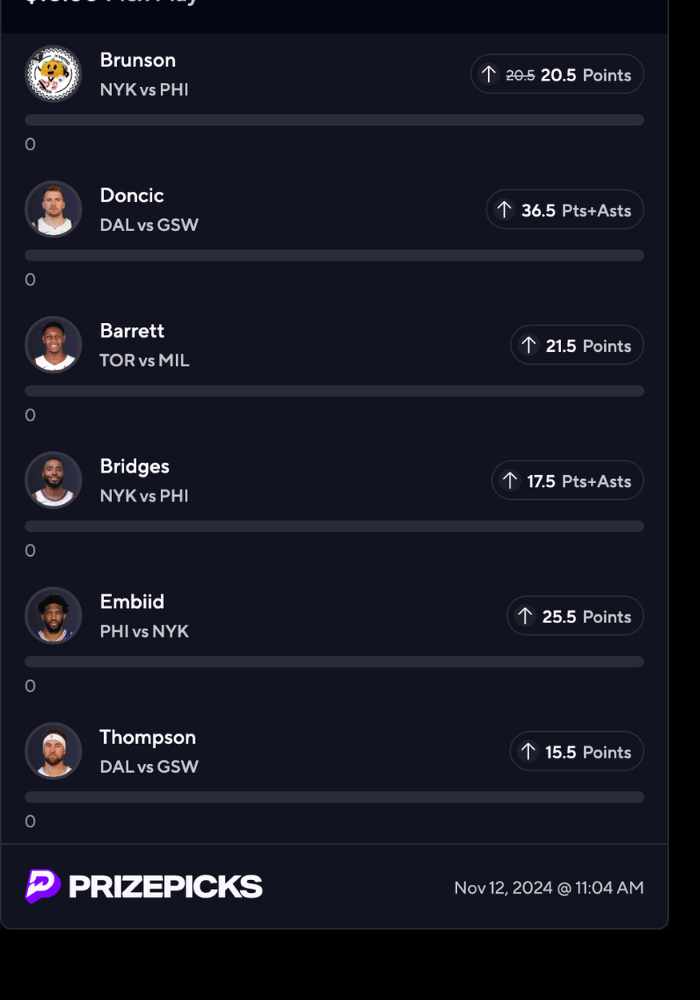Select Barrett's player photo
This screenshot has width=700, height=1000.
(53, 345)
